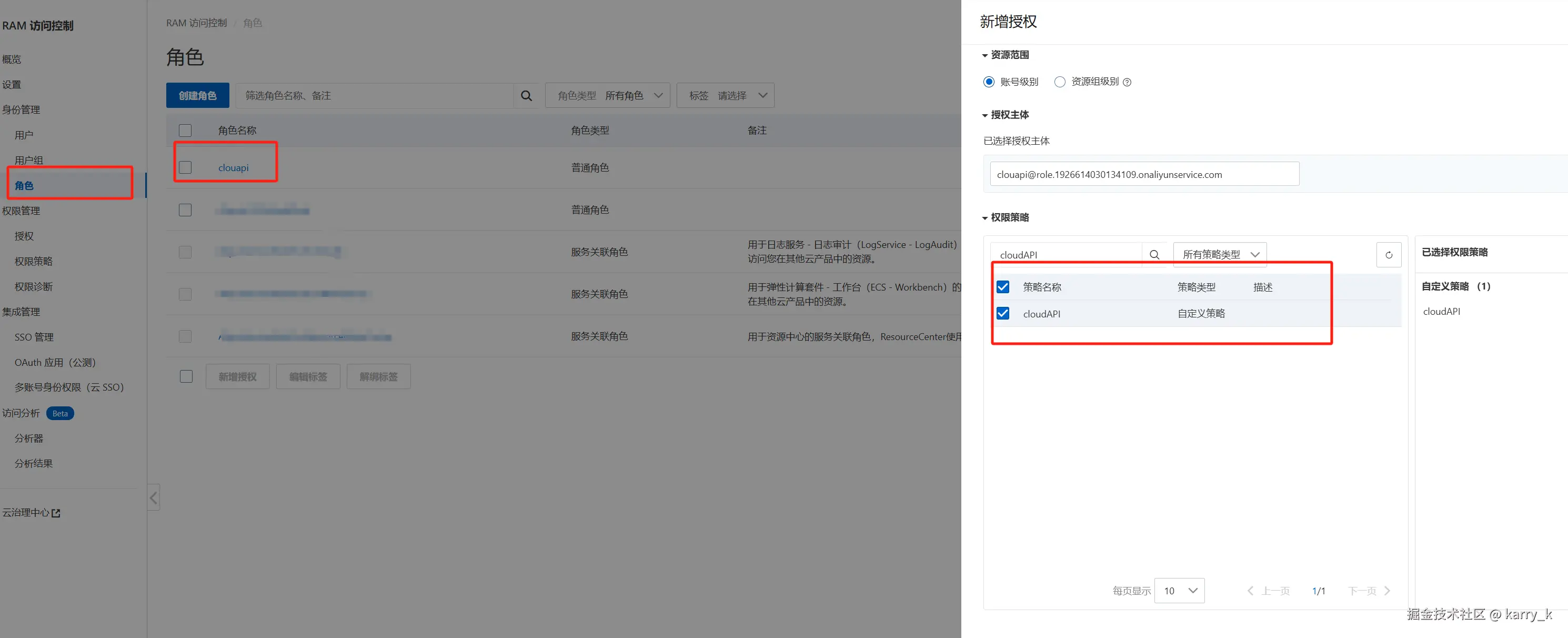Go to next page arrow 下一页
The image size is (1568, 638).
tap(1387, 591)
